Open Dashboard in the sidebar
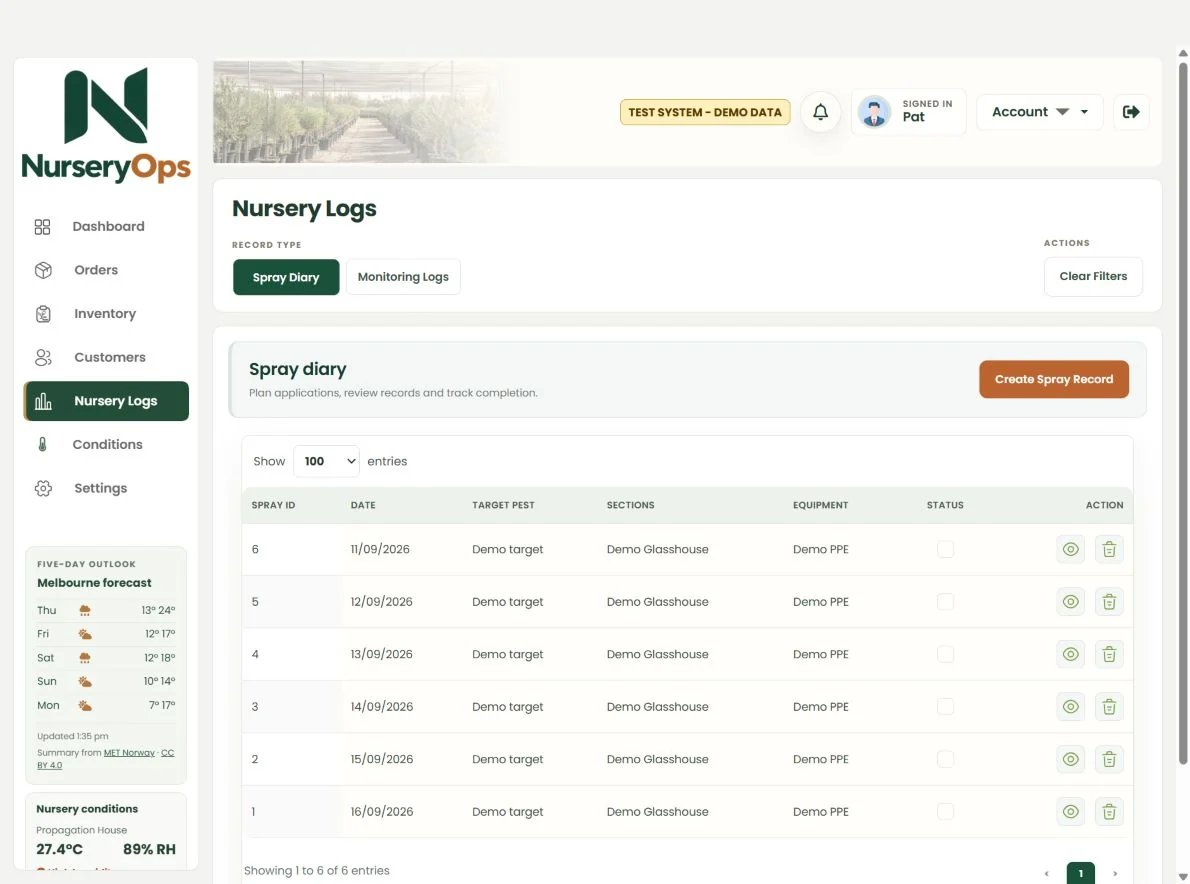This screenshot has height=884, width=1190. (x=106, y=226)
